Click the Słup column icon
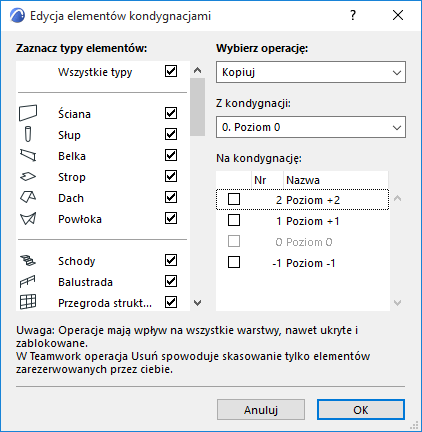The height and width of the screenshot is (432, 422). tap(28, 134)
